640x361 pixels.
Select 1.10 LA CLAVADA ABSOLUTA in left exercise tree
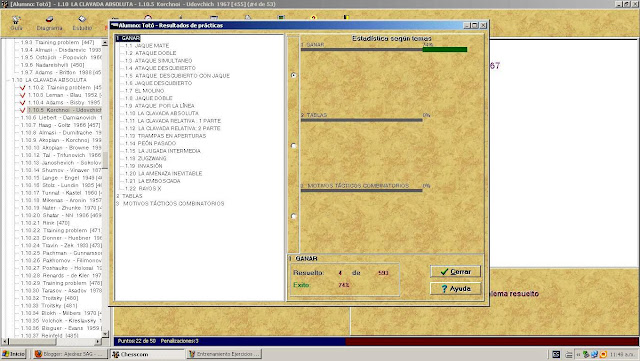click(x=49, y=80)
